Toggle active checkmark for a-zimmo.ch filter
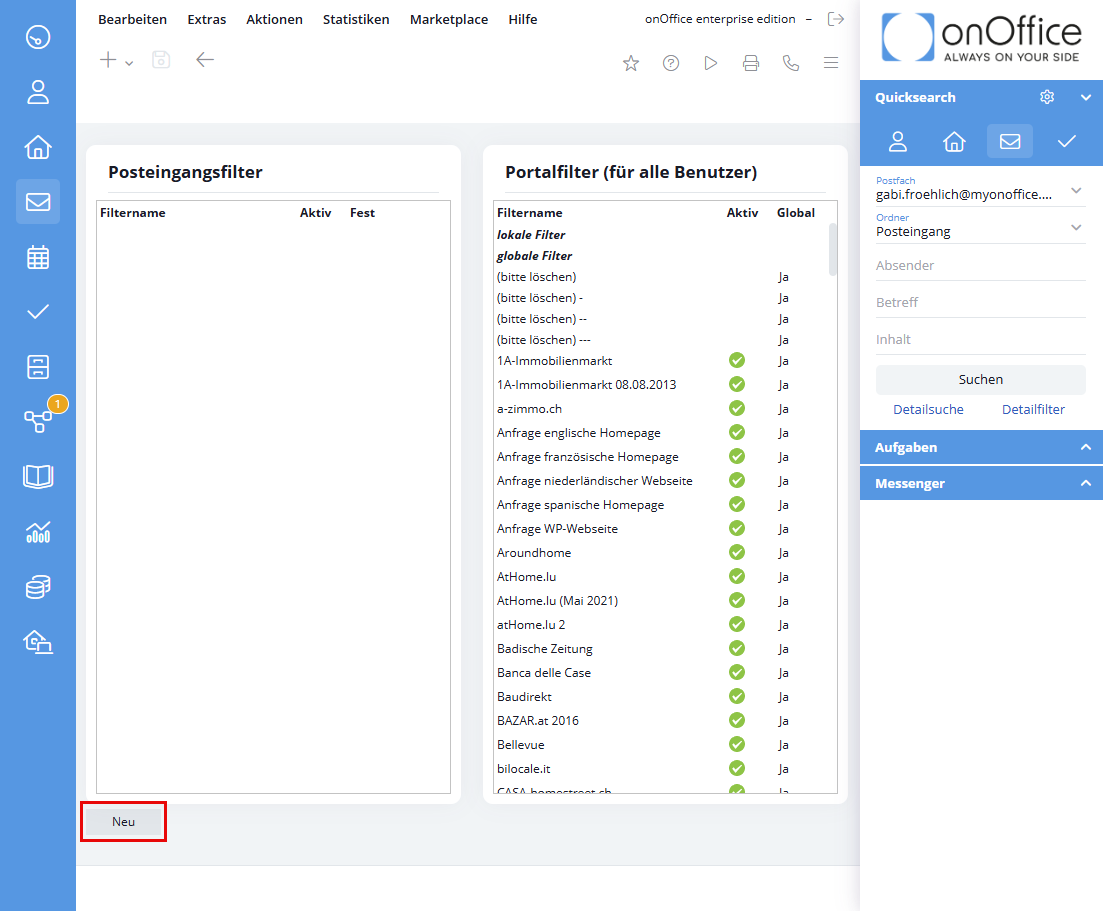Image resolution: width=1103 pixels, height=911 pixels. click(x=737, y=408)
